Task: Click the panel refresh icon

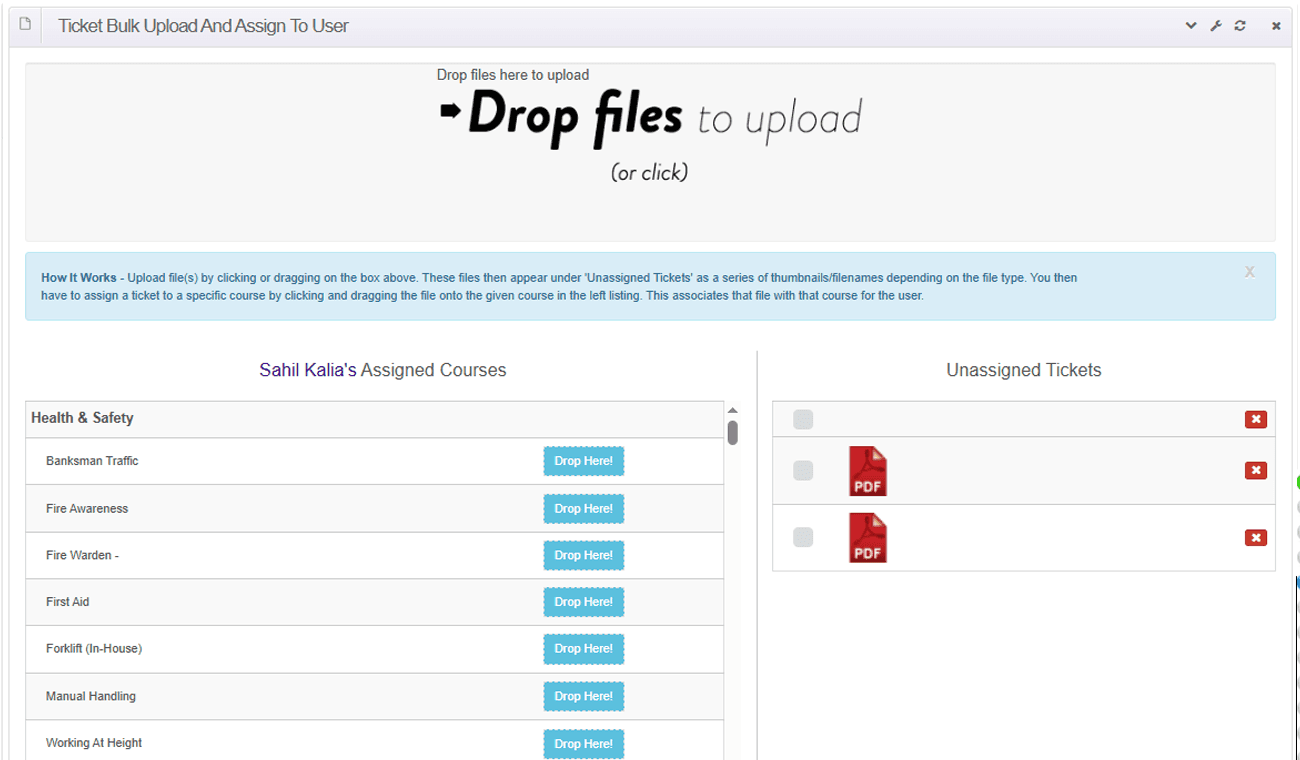Action: (1240, 26)
